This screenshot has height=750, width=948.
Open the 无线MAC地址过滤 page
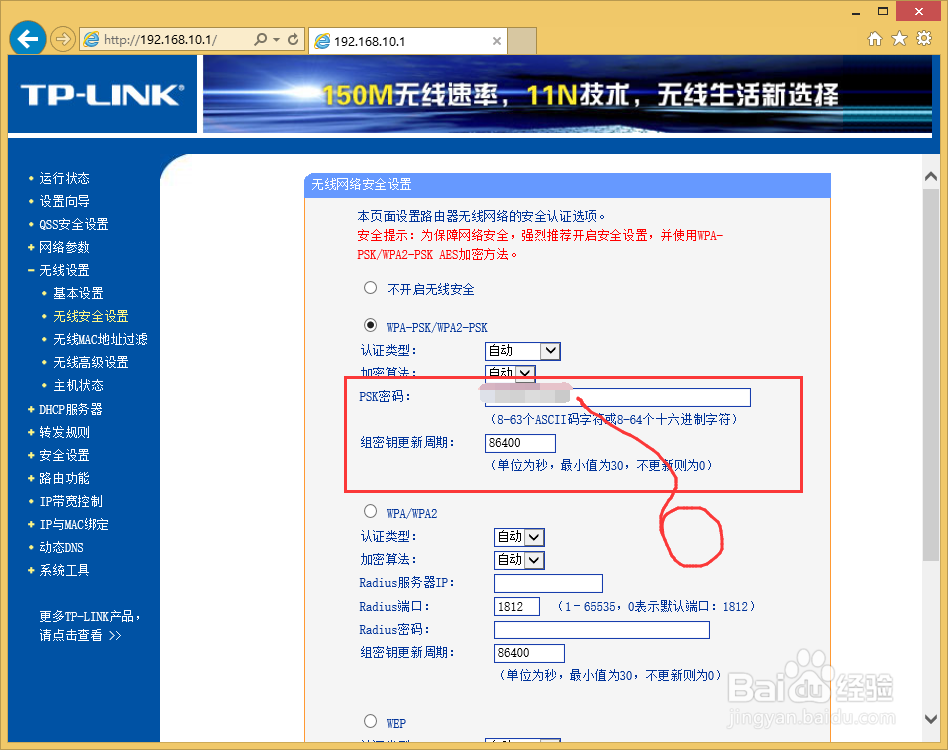pyautogui.click(x=100, y=339)
